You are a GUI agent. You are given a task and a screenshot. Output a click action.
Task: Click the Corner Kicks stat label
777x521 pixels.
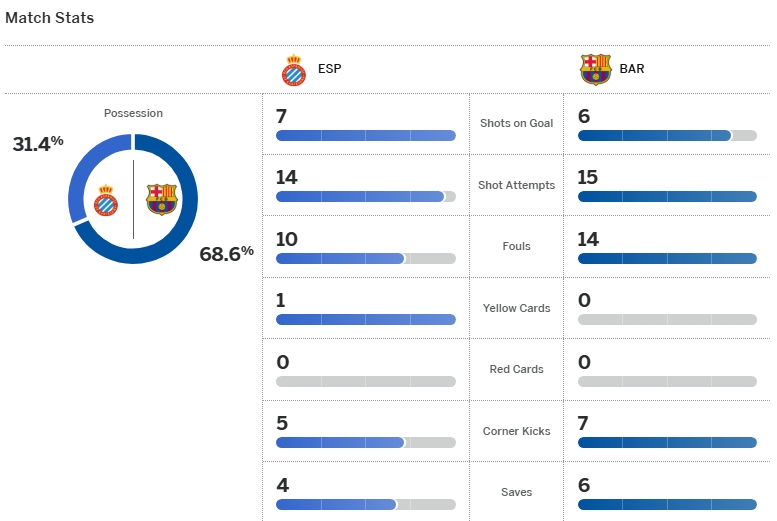click(x=516, y=431)
